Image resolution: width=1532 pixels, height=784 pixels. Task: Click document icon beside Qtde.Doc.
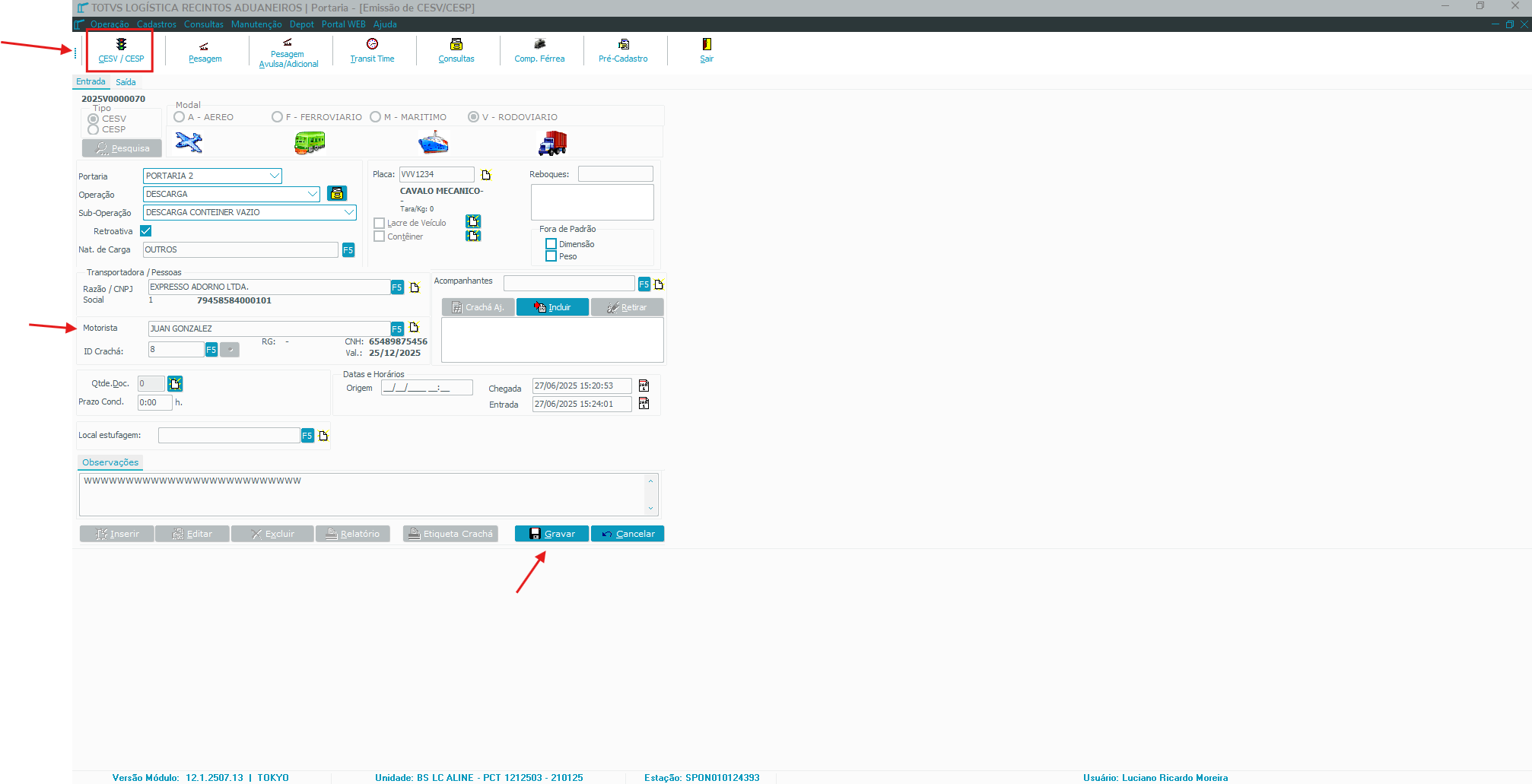[x=175, y=384]
